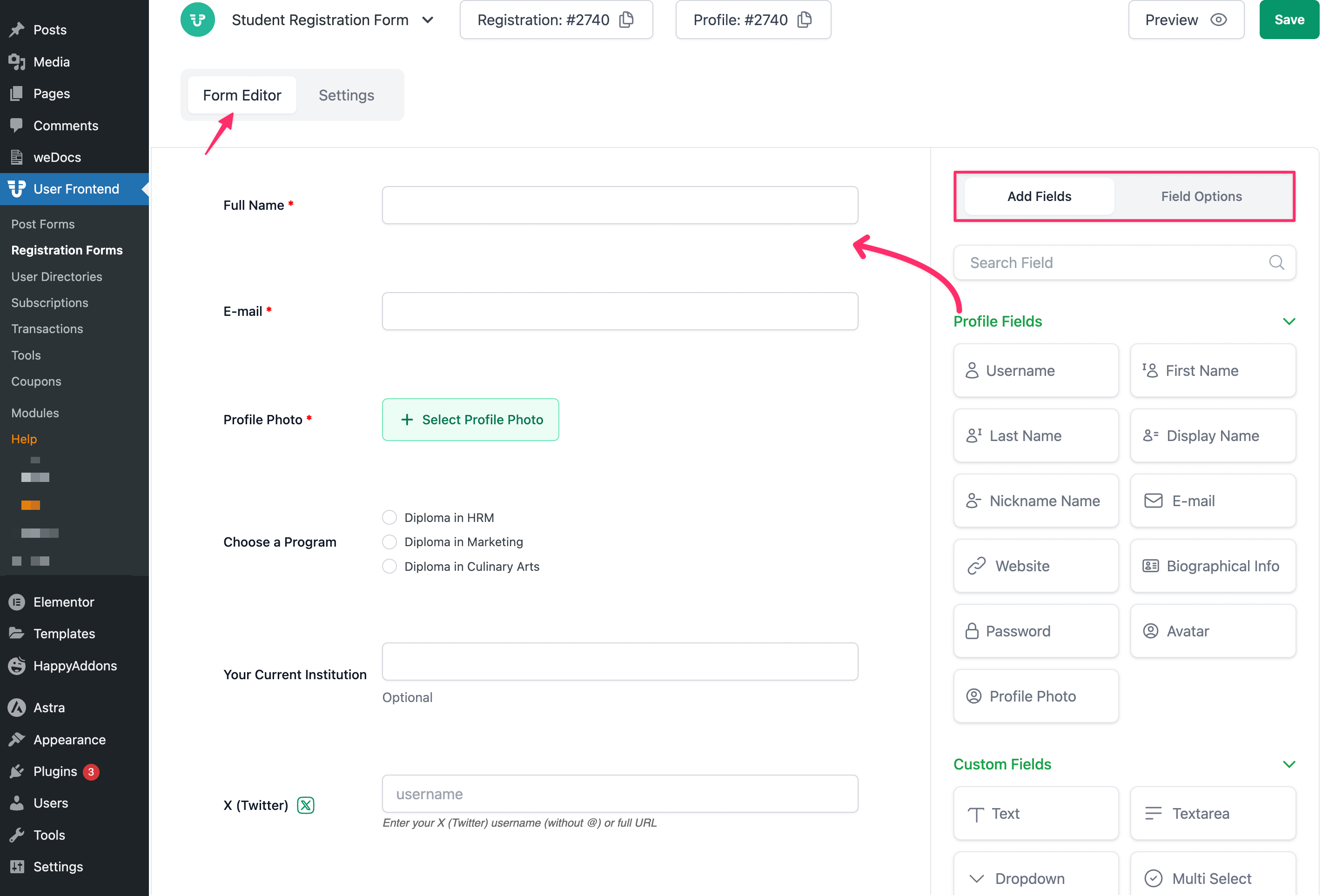The image size is (1329, 896).
Task: Select the Diploma in HRM radio
Action: point(389,518)
